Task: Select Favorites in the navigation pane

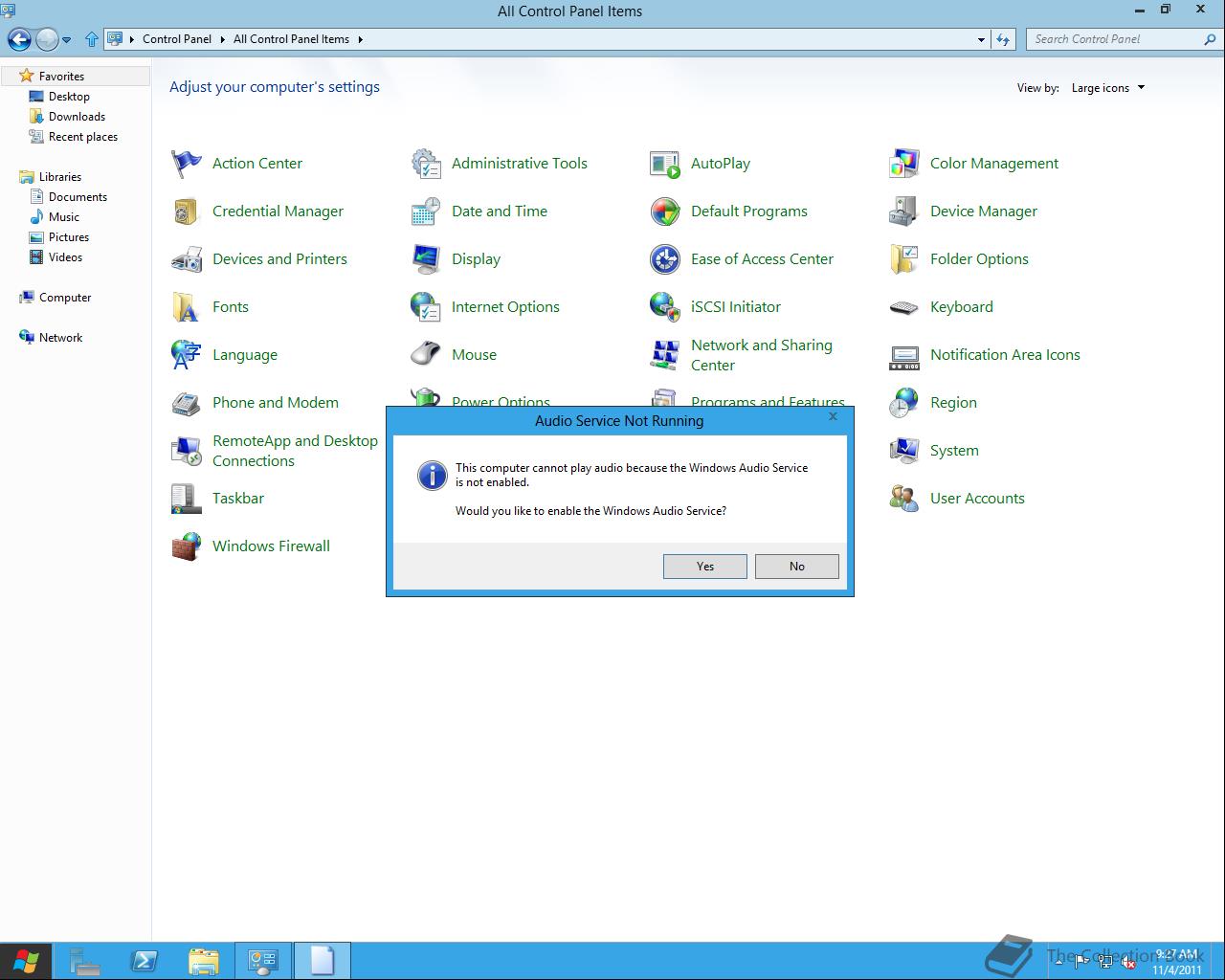Action: click(61, 77)
